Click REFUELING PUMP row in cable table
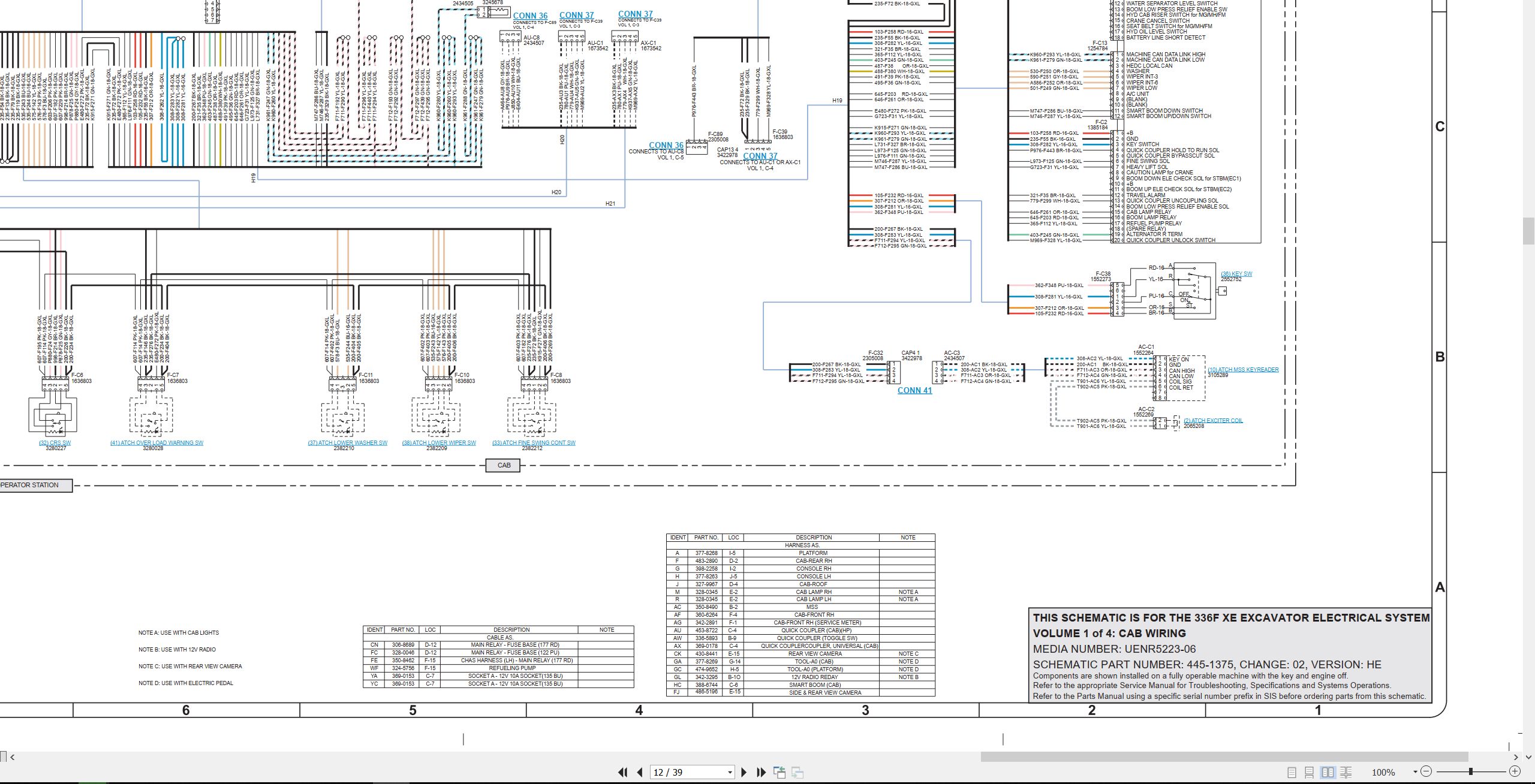This screenshot has height=784, width=1535. tap(498, 668)
